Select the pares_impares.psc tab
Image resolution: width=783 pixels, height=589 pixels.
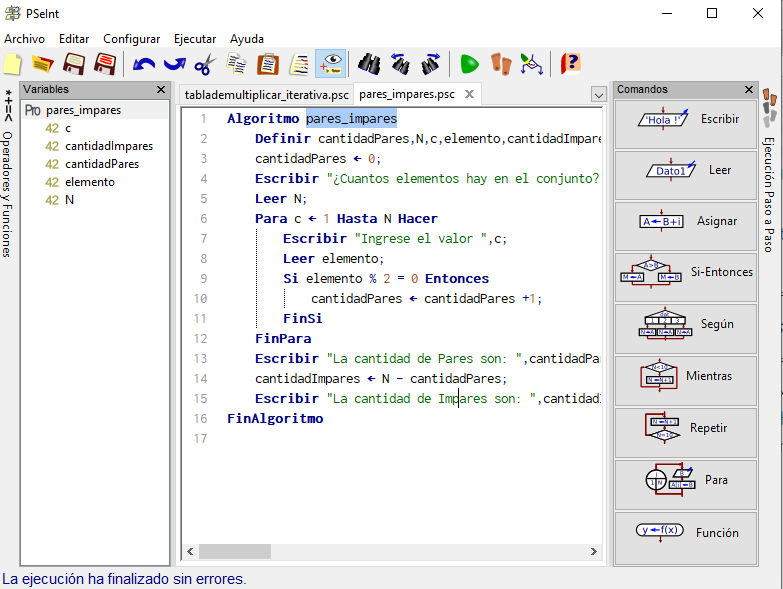click(407, 94)
